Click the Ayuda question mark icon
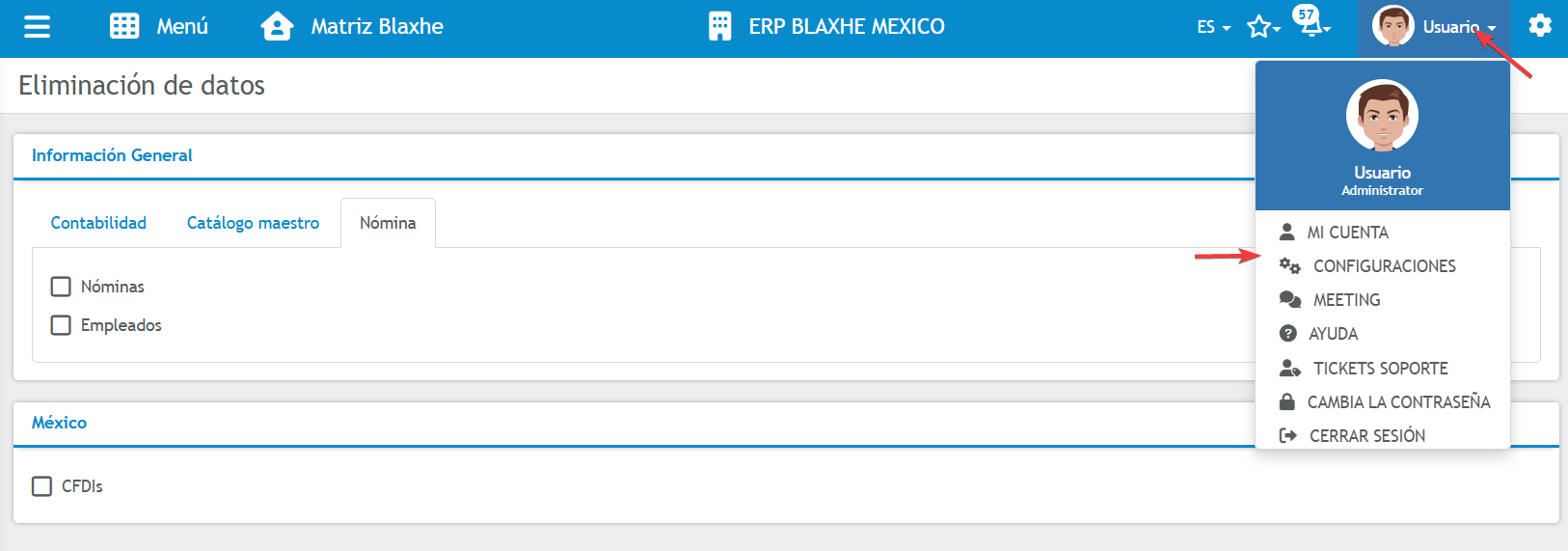Image resolution: width=1568 pixels, height=551 pixels. click(1287, 334)
